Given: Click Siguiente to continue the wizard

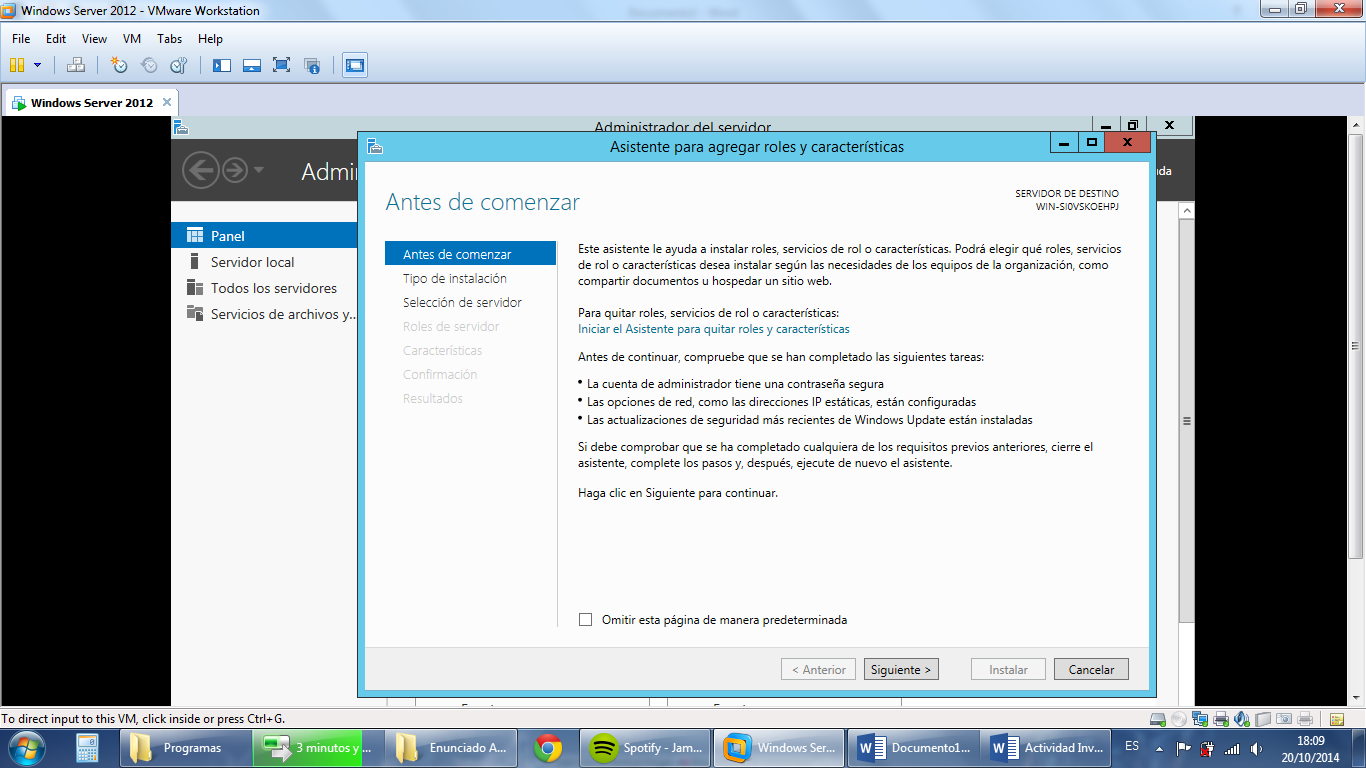Looking at the screenshot, I should pyautogui.click(x=901, y=669).
